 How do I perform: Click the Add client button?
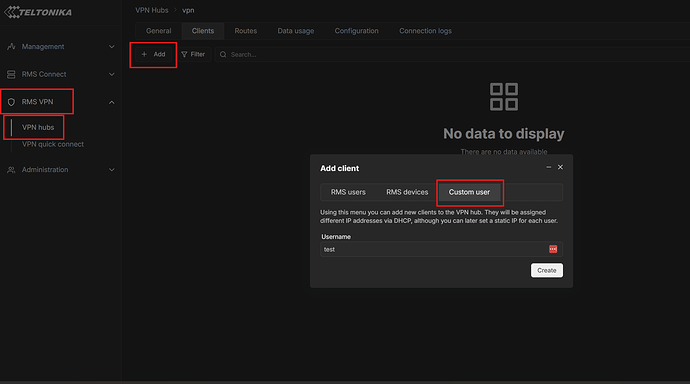click(x=153, y=55)
